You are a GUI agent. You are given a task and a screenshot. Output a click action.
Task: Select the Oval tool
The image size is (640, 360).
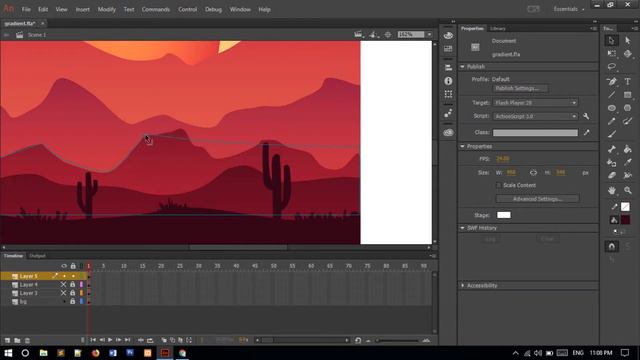(611, 108)
